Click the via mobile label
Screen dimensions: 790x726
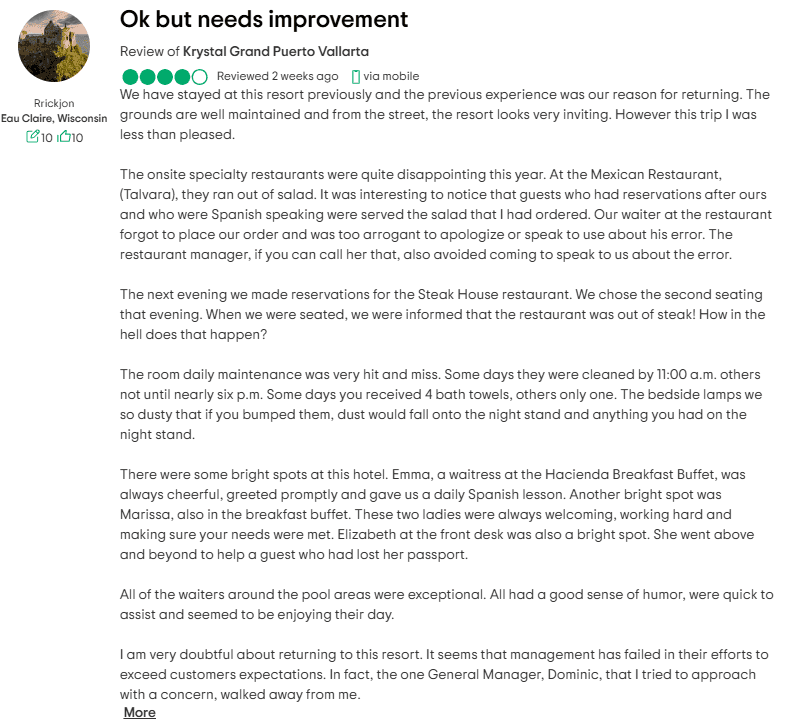point(391,76)
